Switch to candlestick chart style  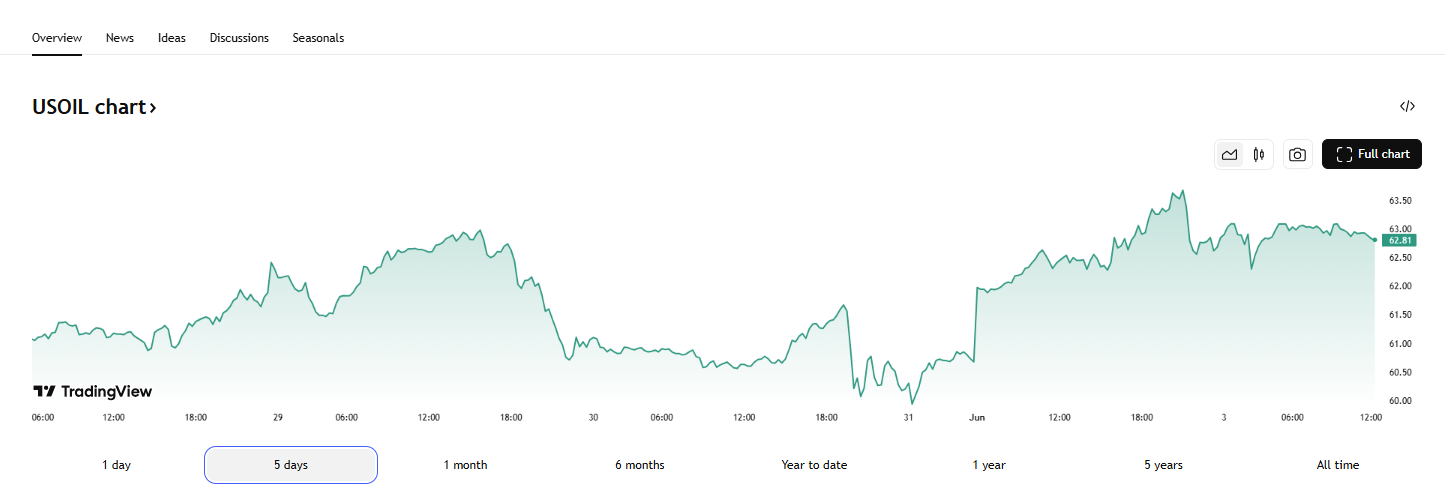[1259, 155]
